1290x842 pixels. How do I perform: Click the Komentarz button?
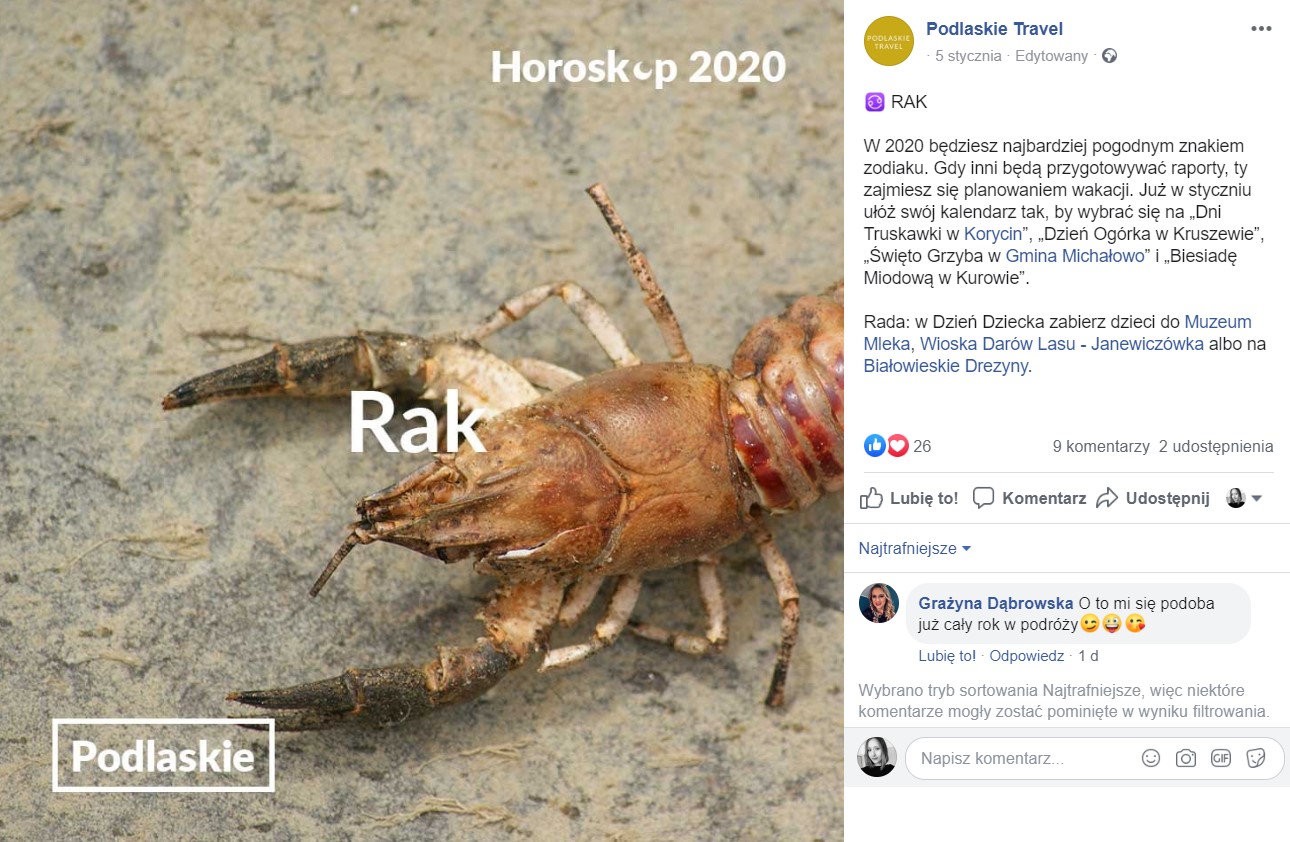1029,498
